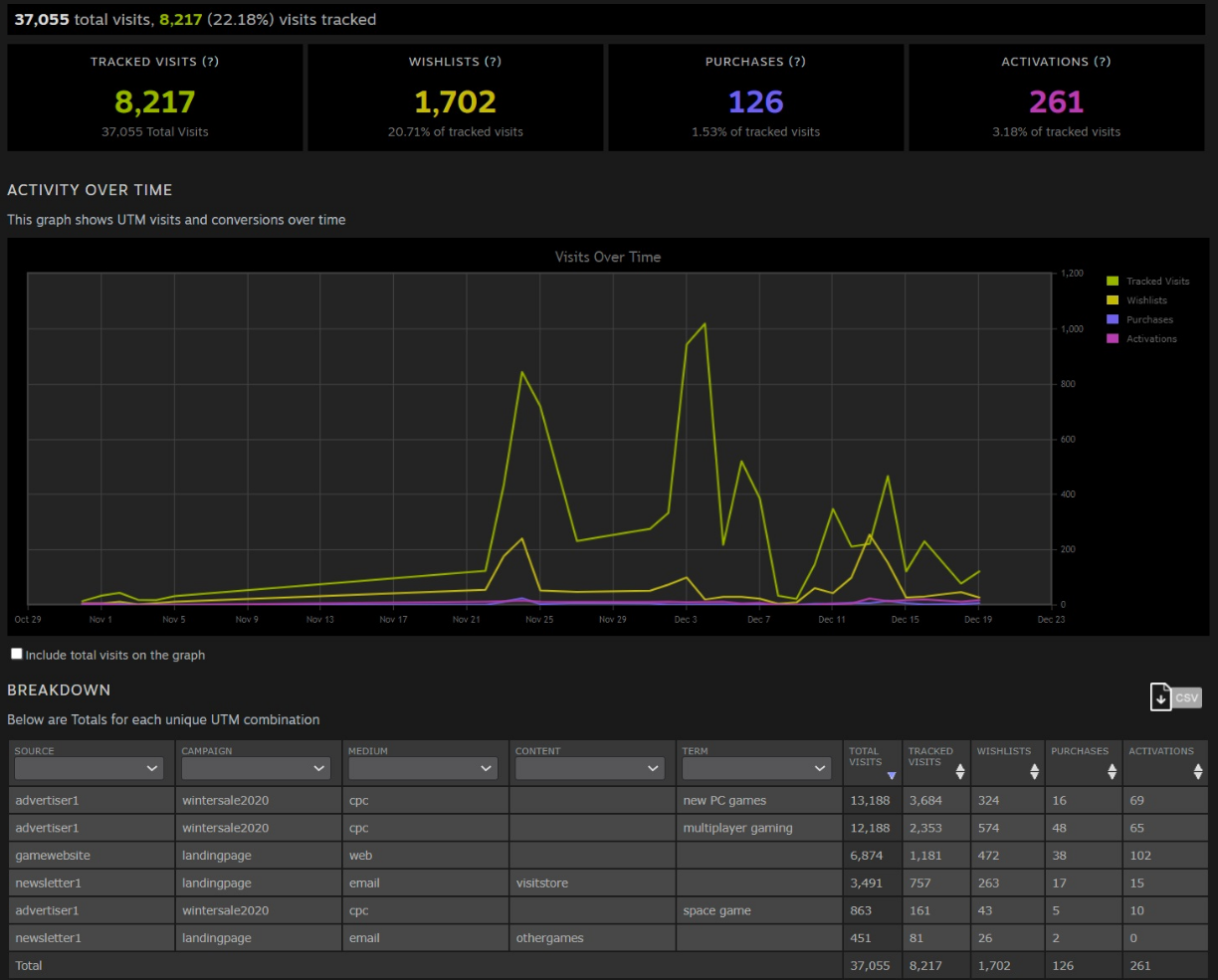Open the Medium filter dropdown

pos(423,767)
